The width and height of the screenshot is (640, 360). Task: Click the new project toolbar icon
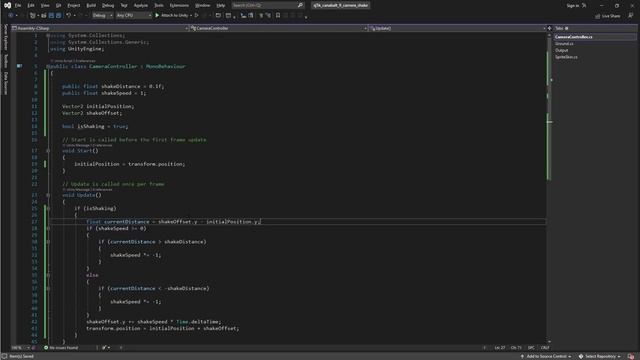click(x=33, y=16)
